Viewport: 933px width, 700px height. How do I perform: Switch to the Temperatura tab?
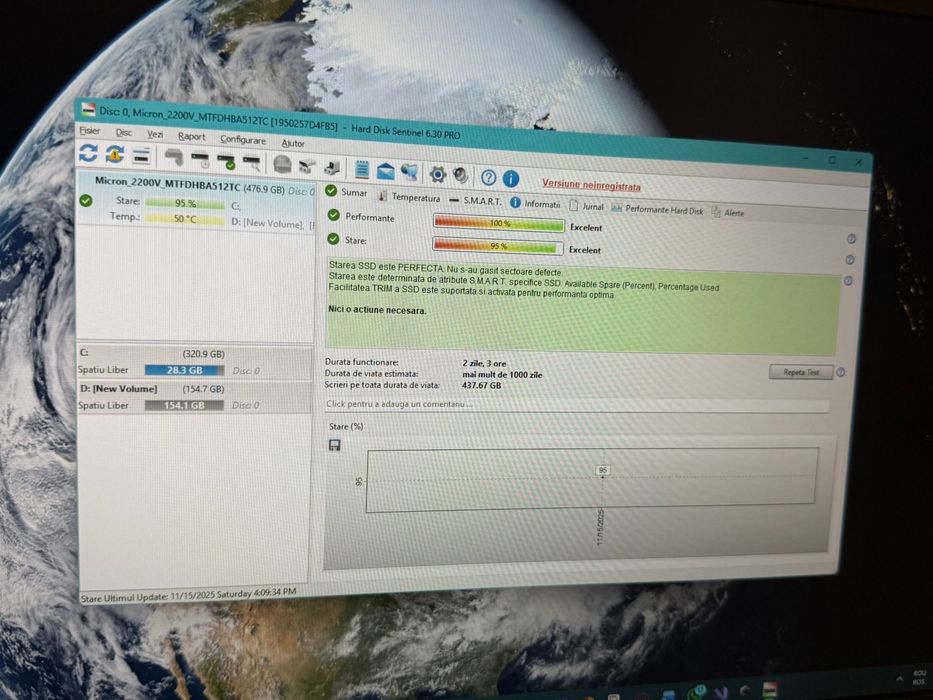[409, 197]
